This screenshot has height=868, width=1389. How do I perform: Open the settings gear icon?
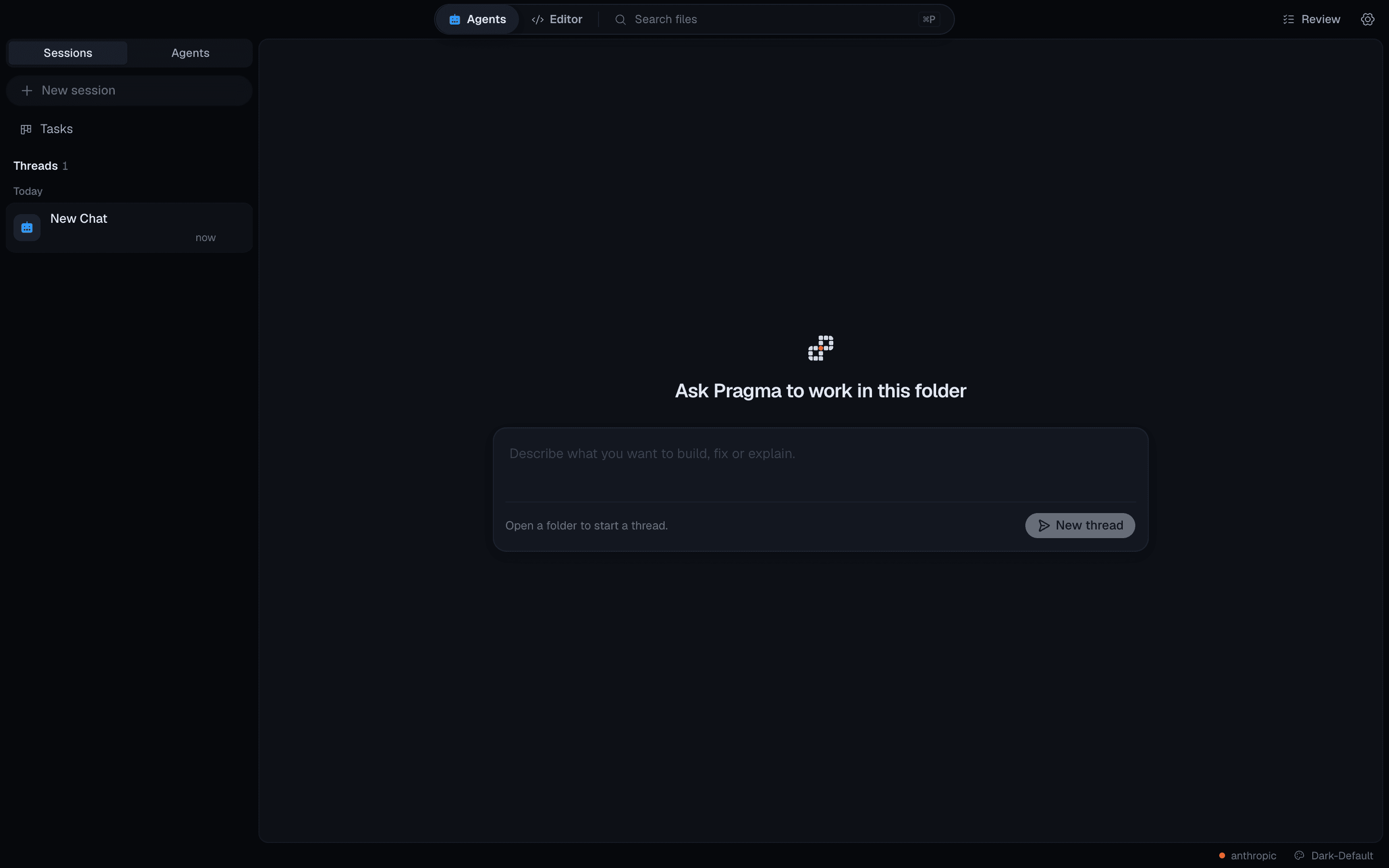(1367, 19)
